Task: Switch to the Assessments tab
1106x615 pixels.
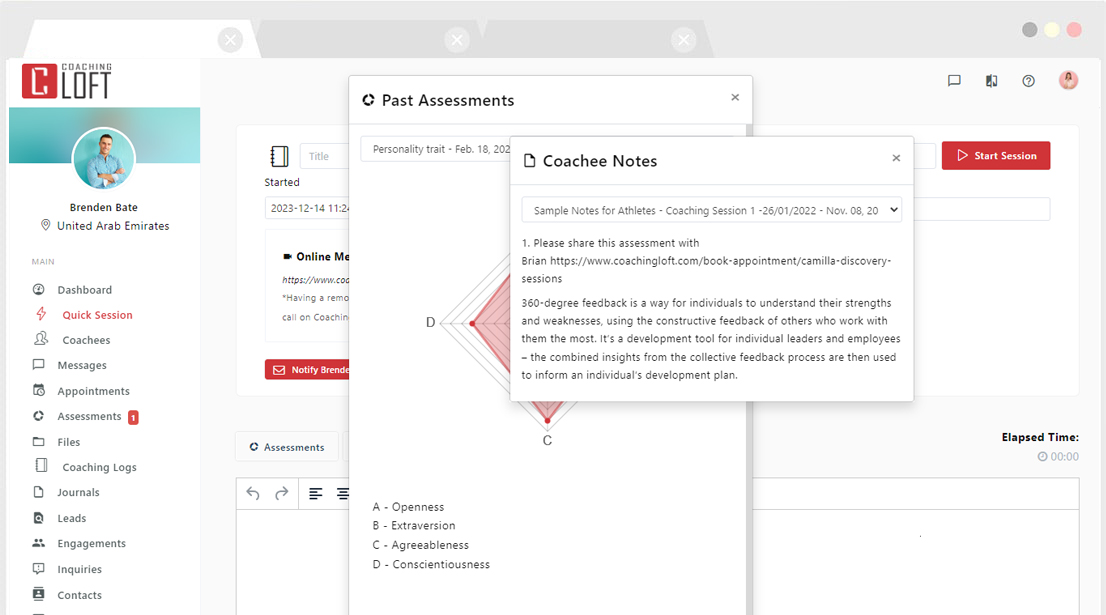Action: click(287, 446)
